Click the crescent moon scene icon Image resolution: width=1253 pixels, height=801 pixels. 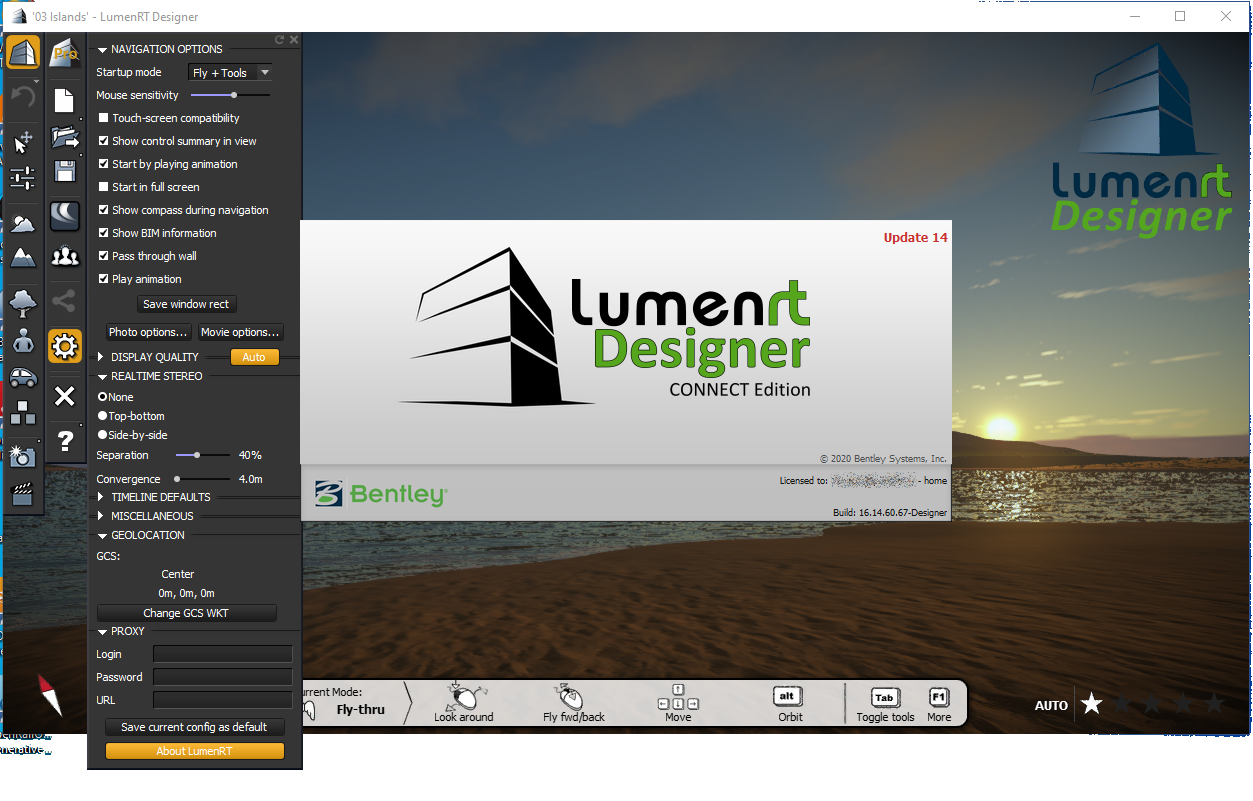65,215
